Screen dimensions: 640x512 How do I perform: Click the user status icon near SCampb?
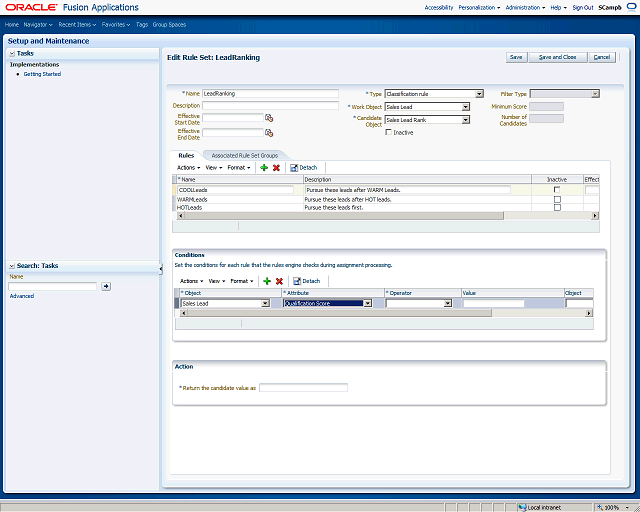pyautogui.click(x=631, y=7)
